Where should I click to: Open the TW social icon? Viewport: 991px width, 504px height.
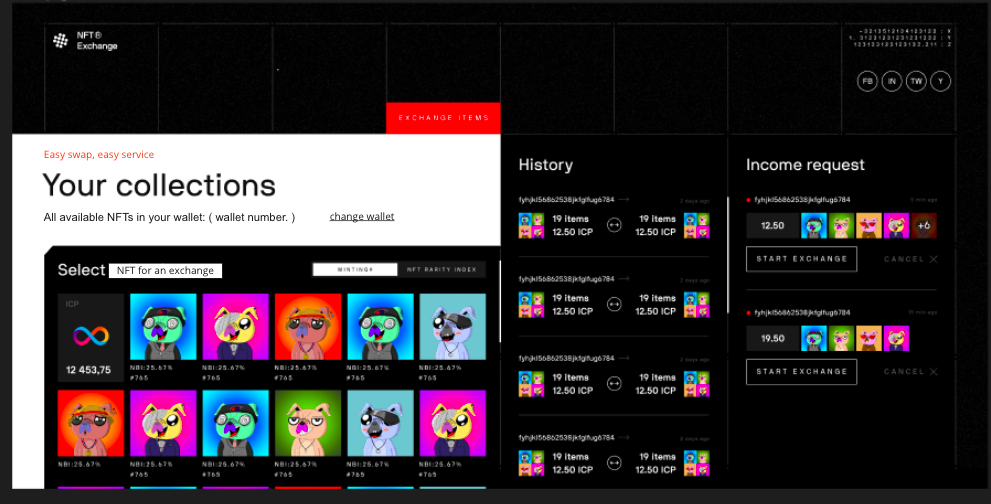[916, 81]
